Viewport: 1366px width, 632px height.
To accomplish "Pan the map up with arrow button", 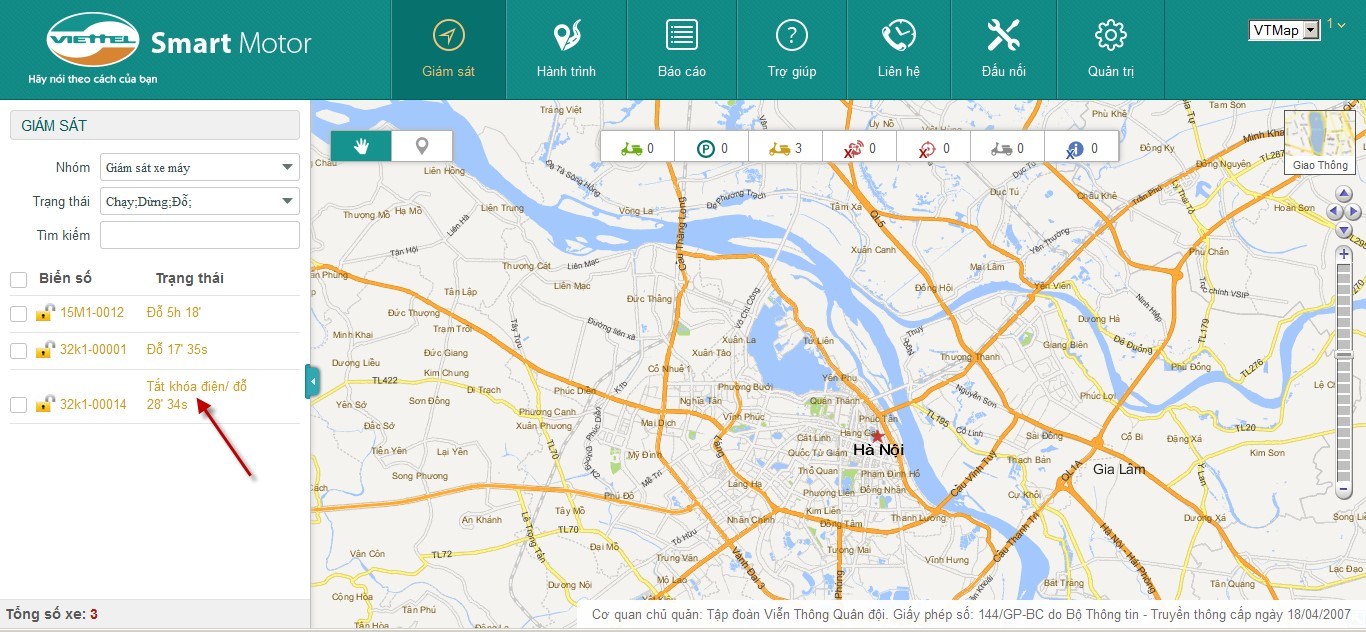I will point(1343,195).
